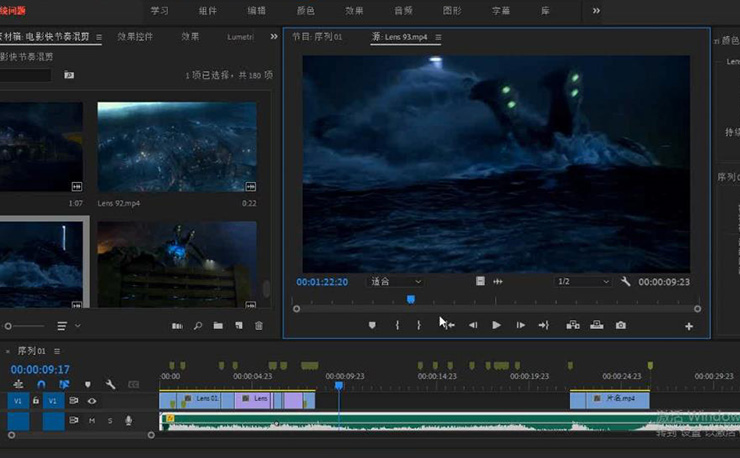Click the voice-over record microphone icon
The image size is (740, 458).
click(x=128, y=420)
